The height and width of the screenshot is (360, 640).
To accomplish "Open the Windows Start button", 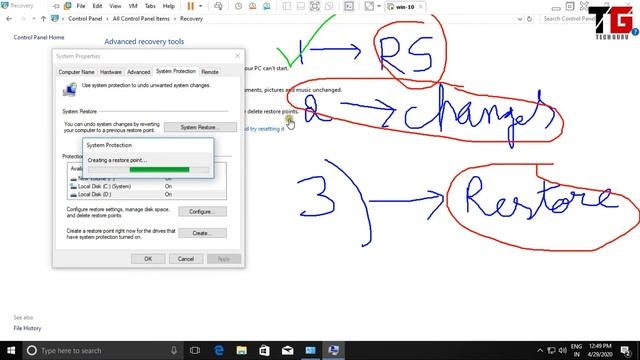I will pos(11,351).
